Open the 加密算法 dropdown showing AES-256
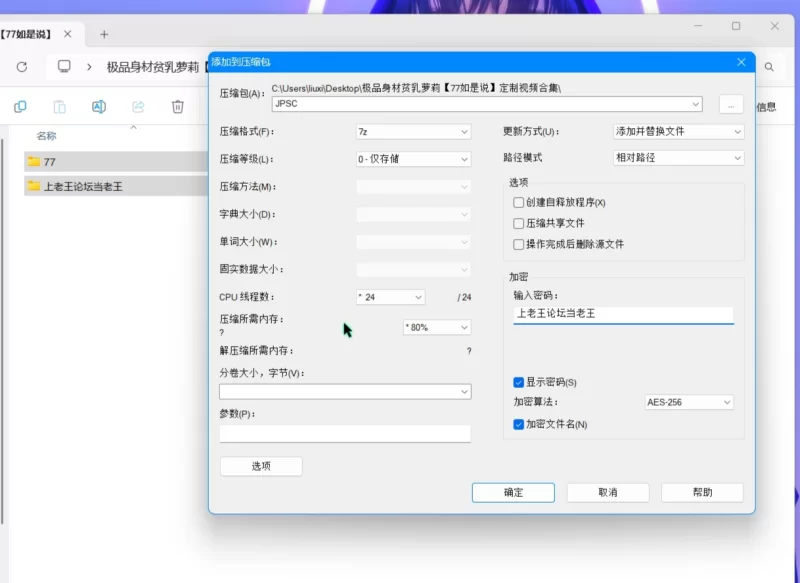This screenshot has height=583, width=800. pos(689,402)
